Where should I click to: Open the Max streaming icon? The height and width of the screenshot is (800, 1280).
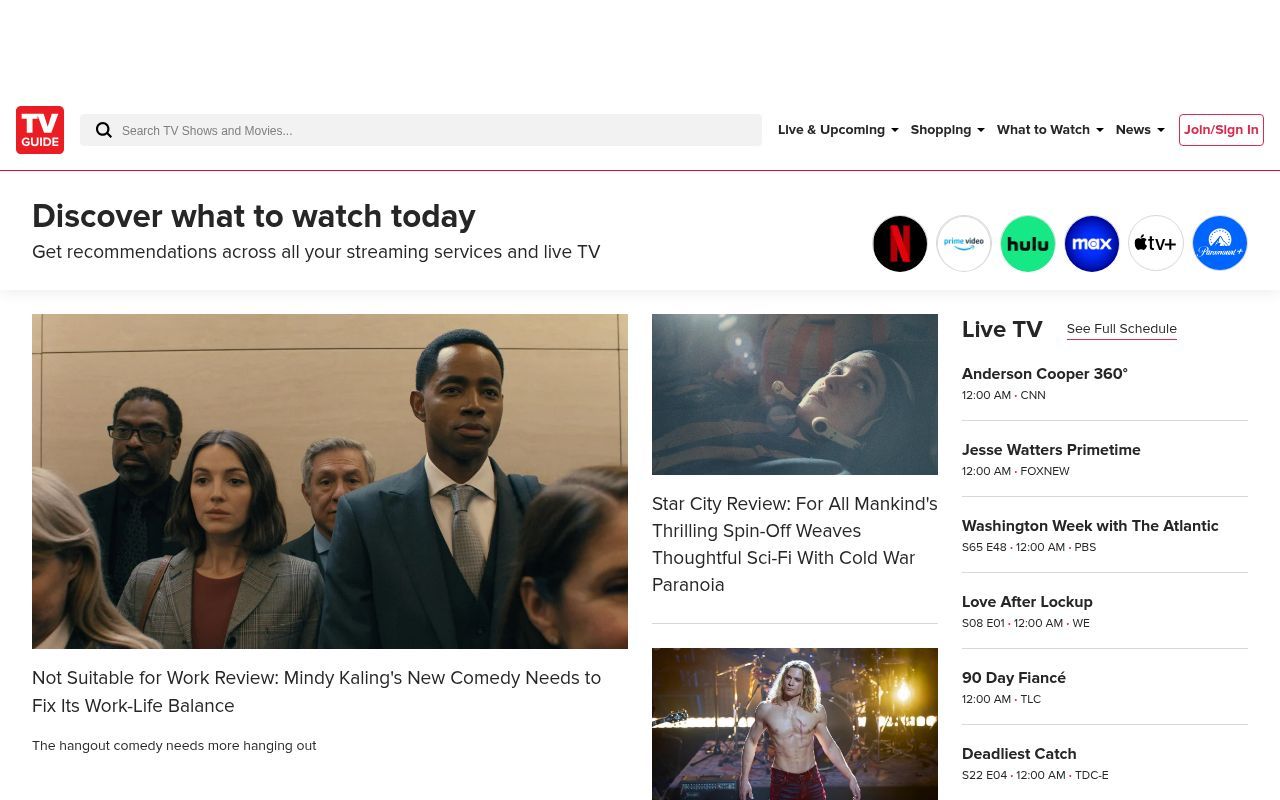[1092, 244]
